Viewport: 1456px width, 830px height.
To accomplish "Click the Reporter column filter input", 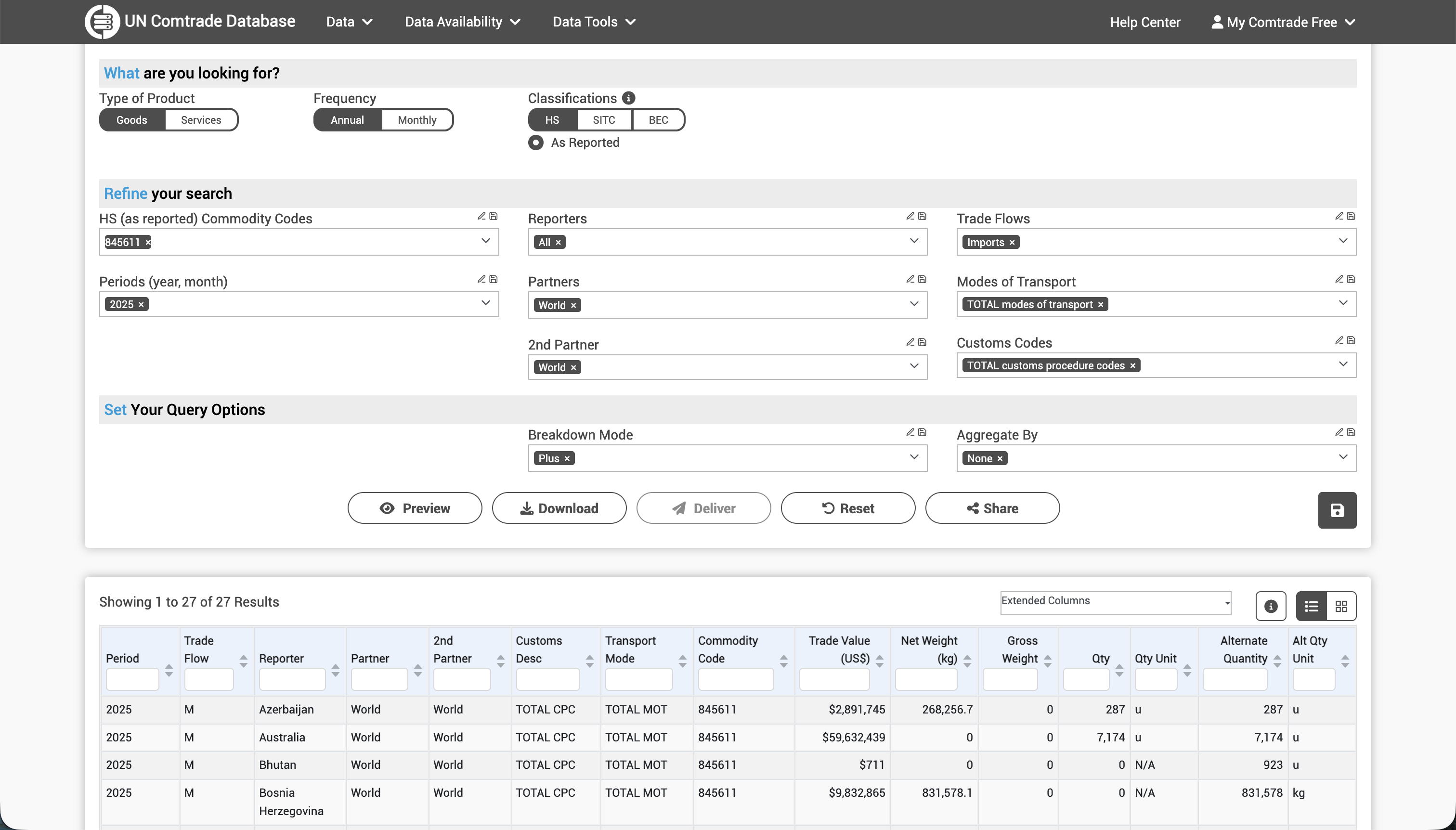I will [x=291, y=679].
